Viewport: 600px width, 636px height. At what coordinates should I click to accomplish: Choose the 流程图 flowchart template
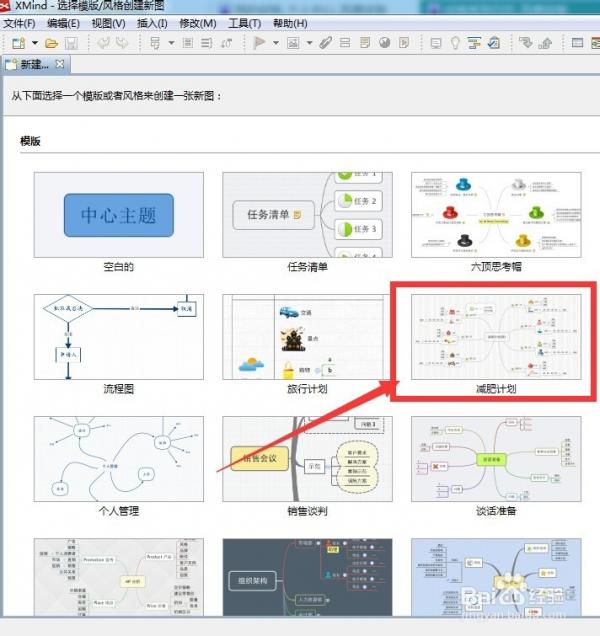coord(119,337)
